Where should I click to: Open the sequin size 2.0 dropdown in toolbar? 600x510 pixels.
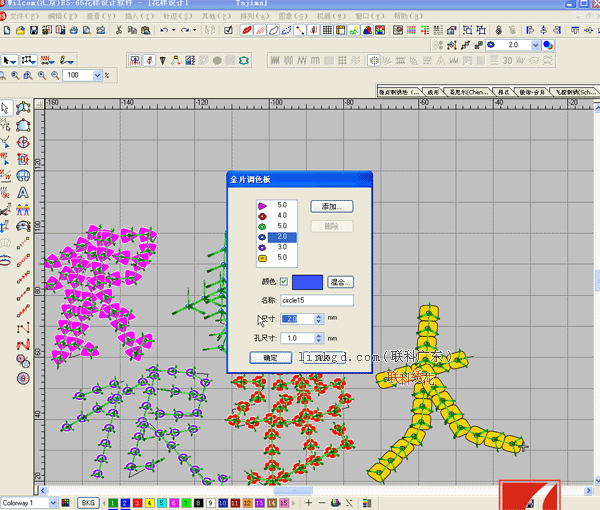click(536, 45)
